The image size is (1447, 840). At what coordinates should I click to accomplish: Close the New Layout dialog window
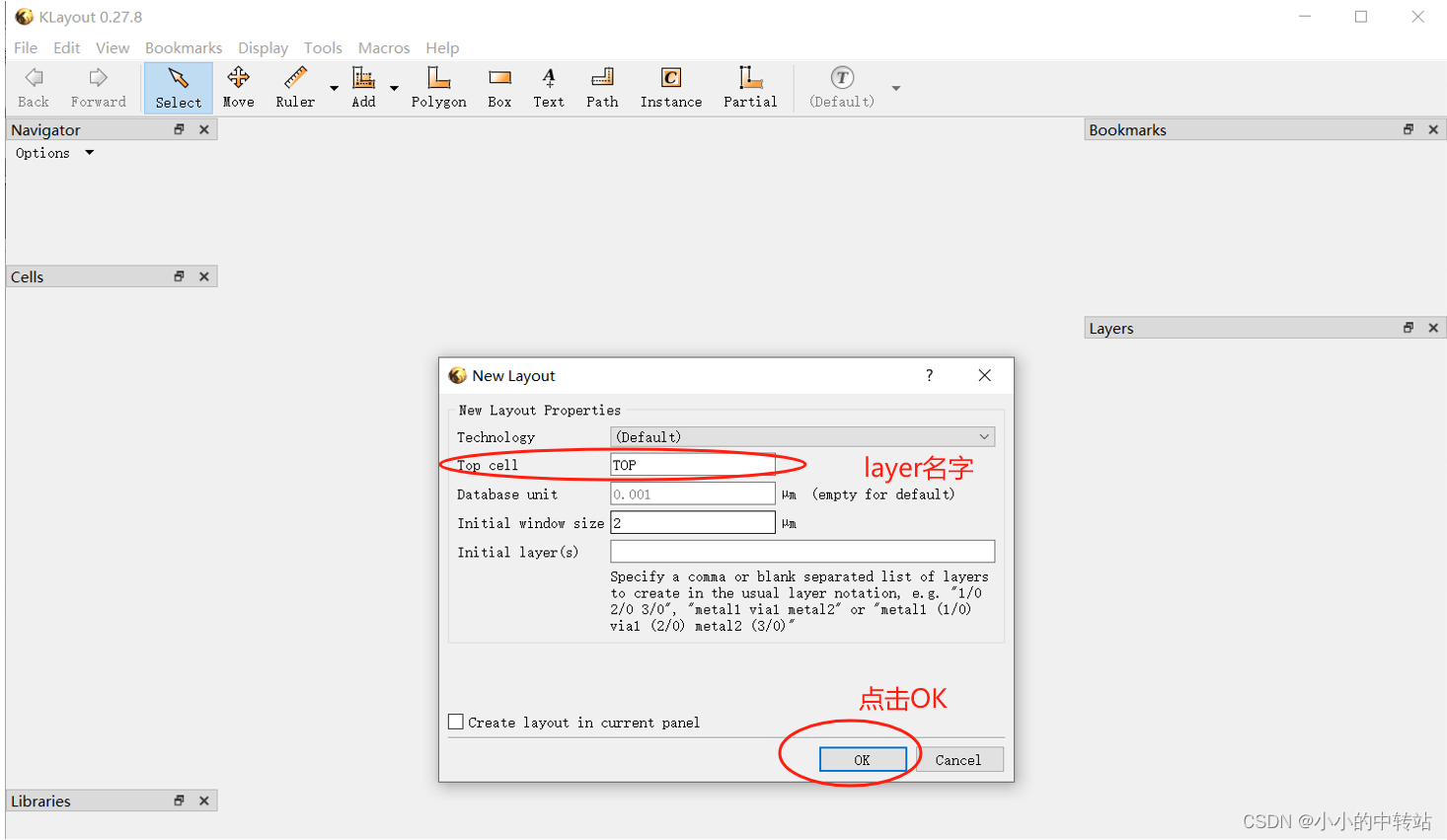[x=984, y=375]
